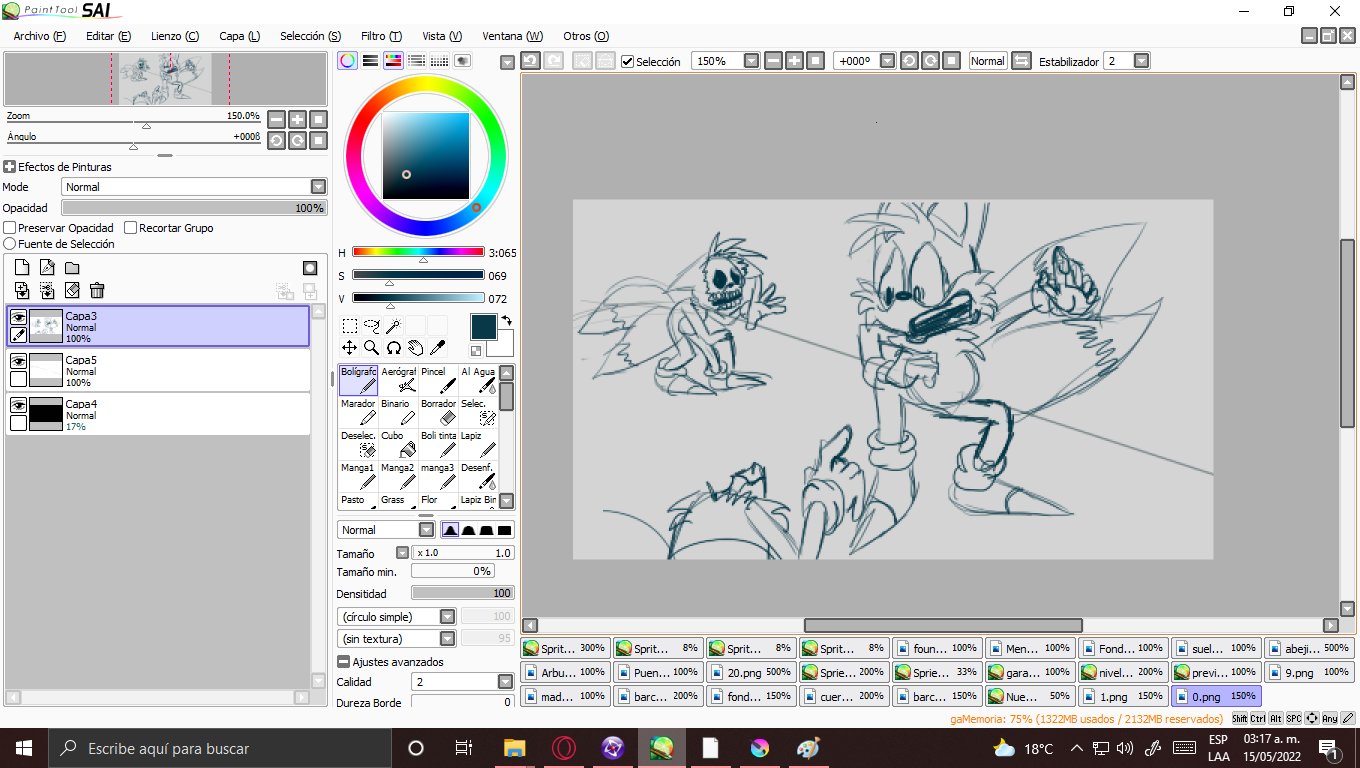Viewport: 1360px width, 768px height.
Task: Open the Editar menu
Action: (109, 36)
